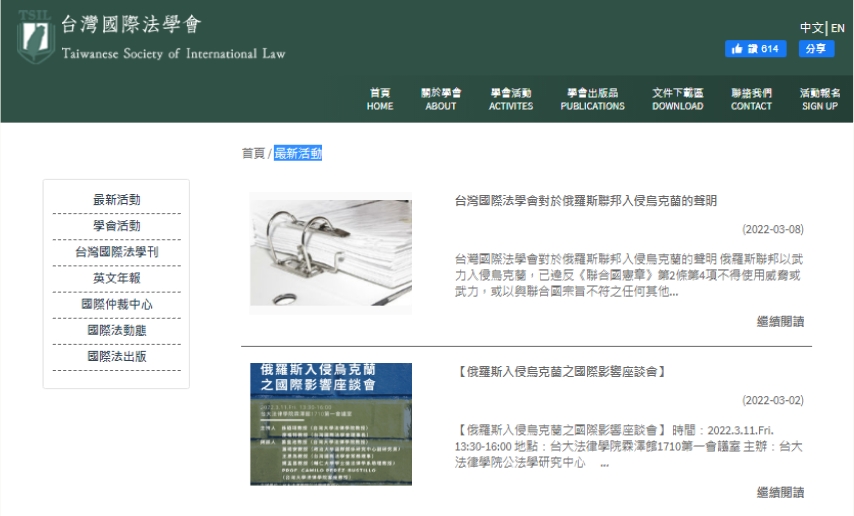Click the Facebook Like button
The width and height of the screenshot is (854, 516).
click(755, 49)
